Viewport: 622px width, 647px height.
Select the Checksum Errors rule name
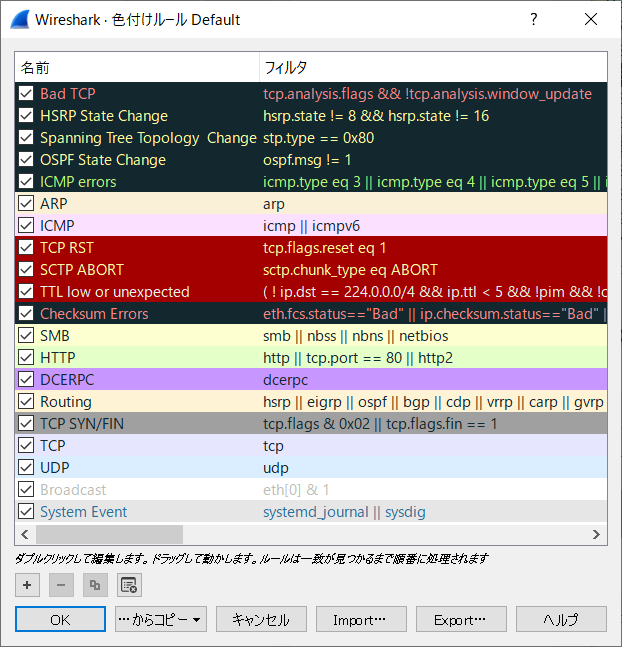95,314
